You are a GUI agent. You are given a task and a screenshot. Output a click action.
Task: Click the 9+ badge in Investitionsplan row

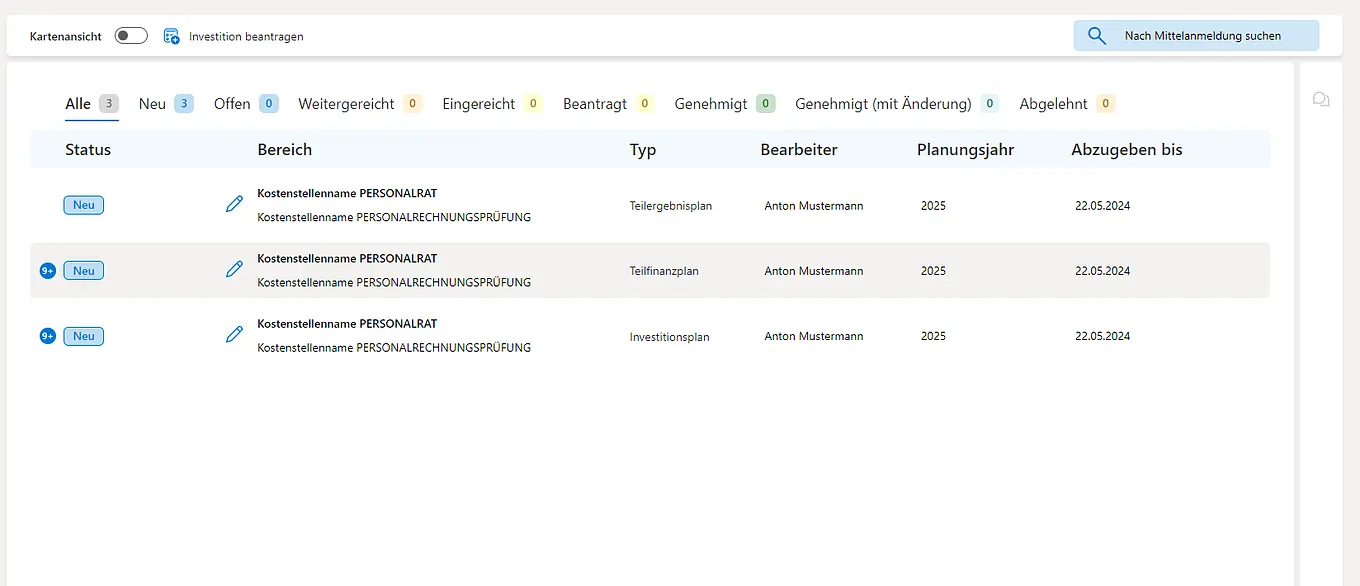pyautogui.click(x=47, y=336)
